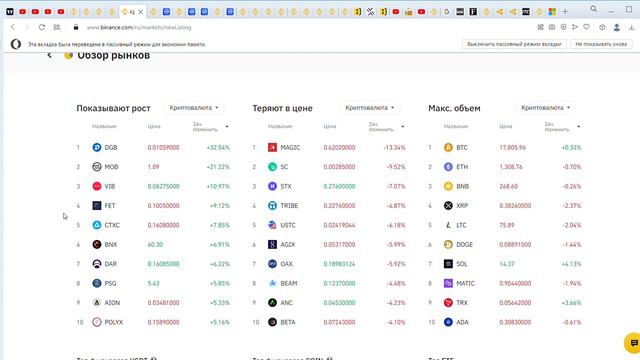Click the STX coin icon
Screen dimensions: 640x360
point(272,186)
